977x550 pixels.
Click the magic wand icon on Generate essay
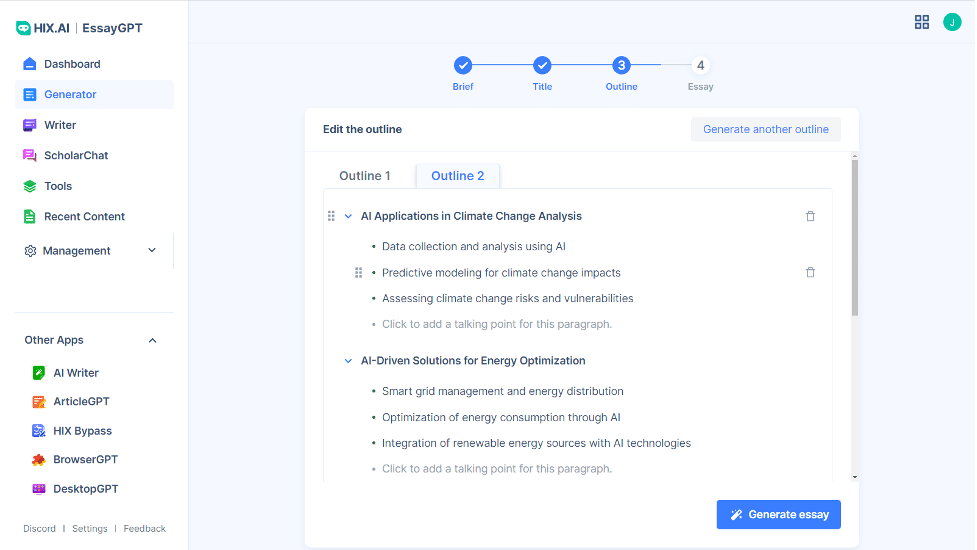(x=736, y=514)
